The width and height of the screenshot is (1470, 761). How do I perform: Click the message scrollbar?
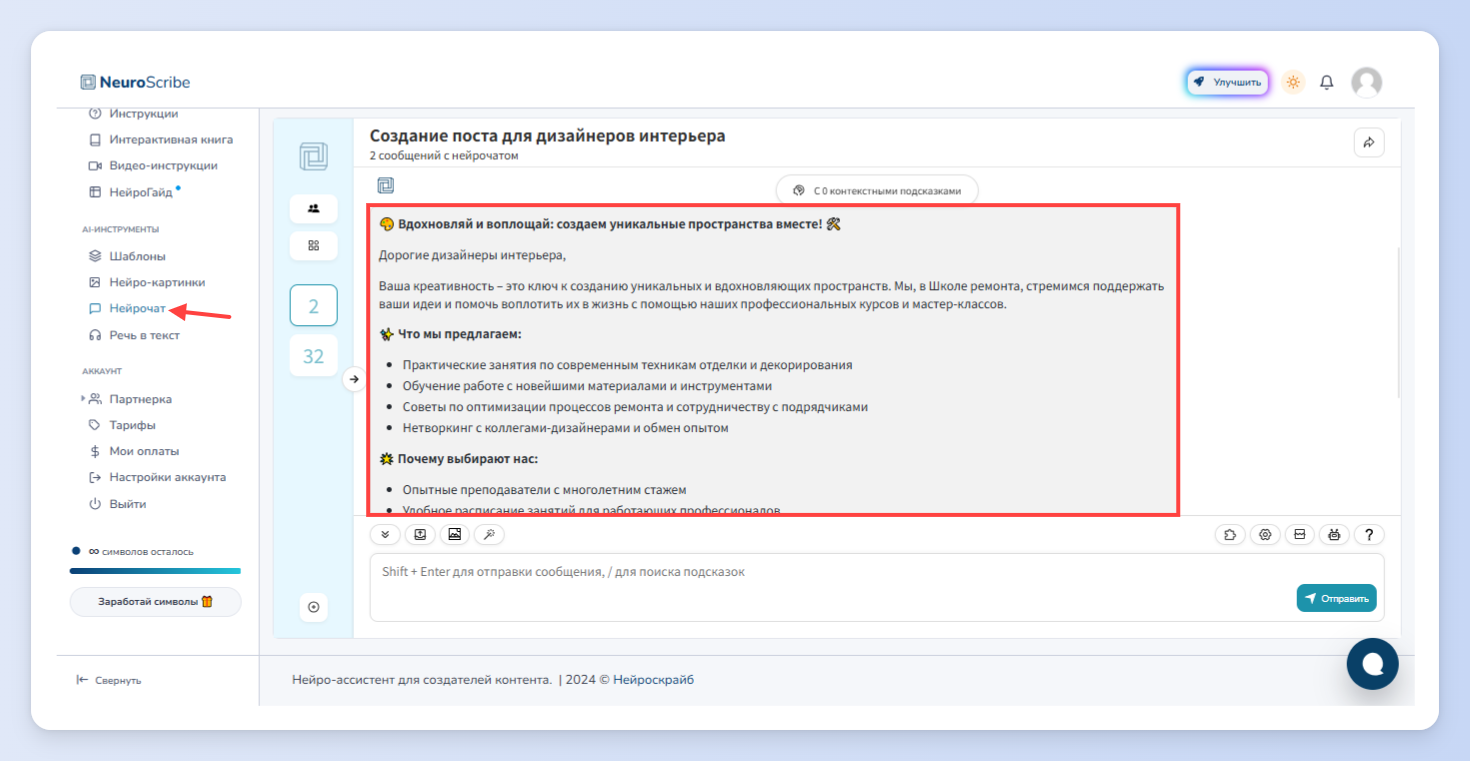pos(1398,323)
